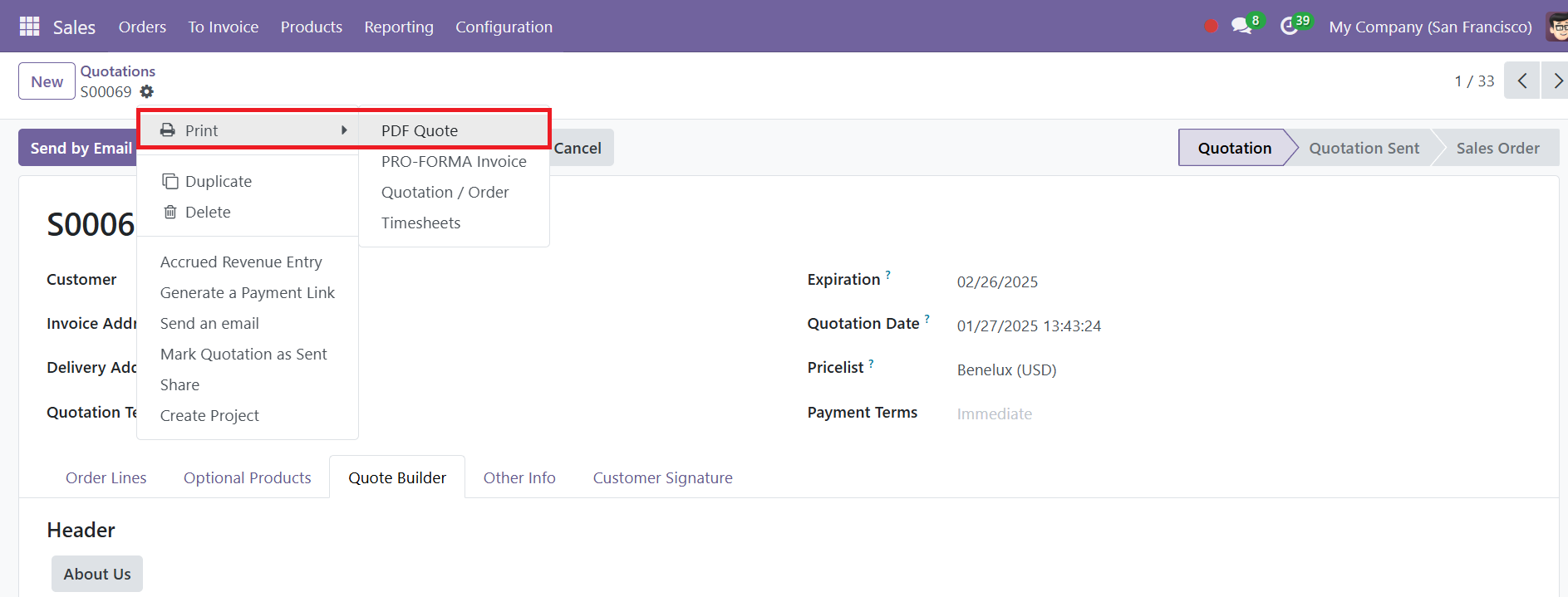This screenshot has height=597, width=1568.
Task: Click the Cancel button
Action: [x=578, y=148]
